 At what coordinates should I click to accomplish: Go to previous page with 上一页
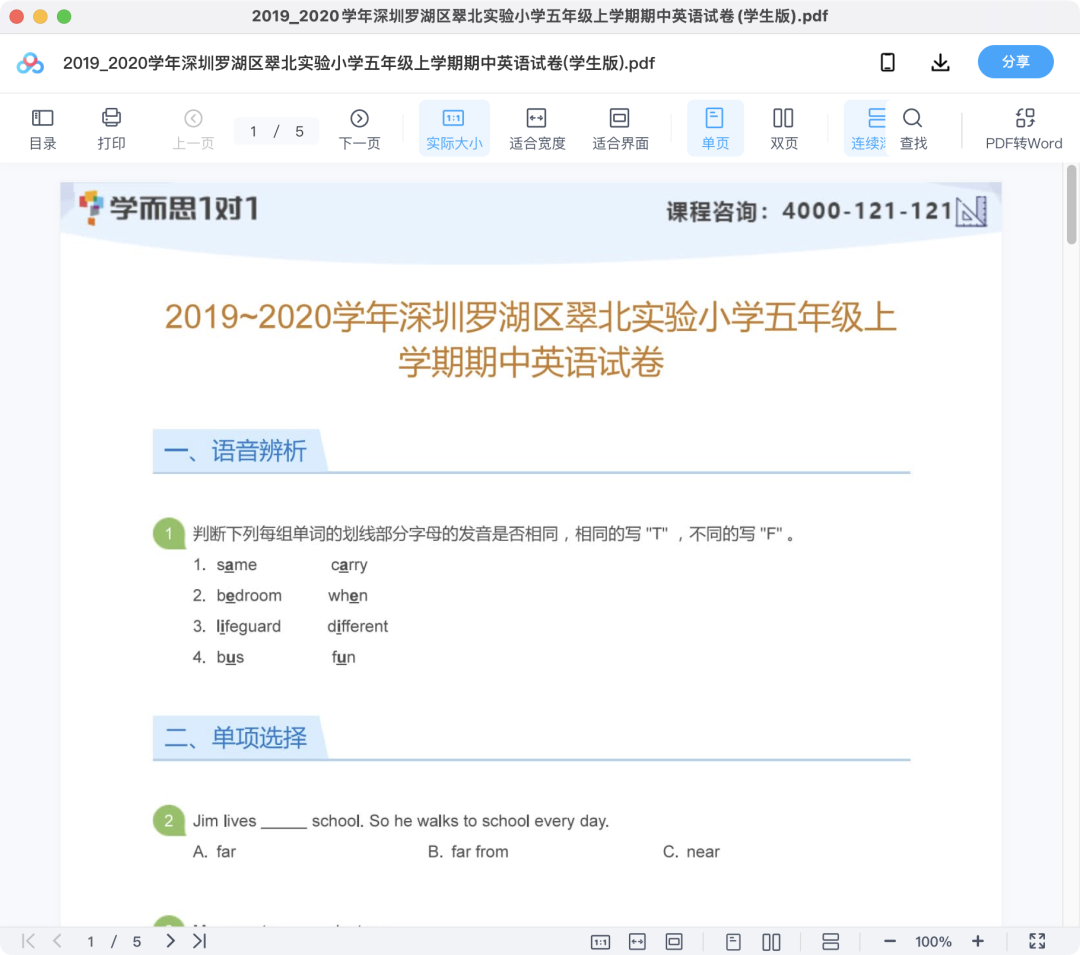click(193, 129)
